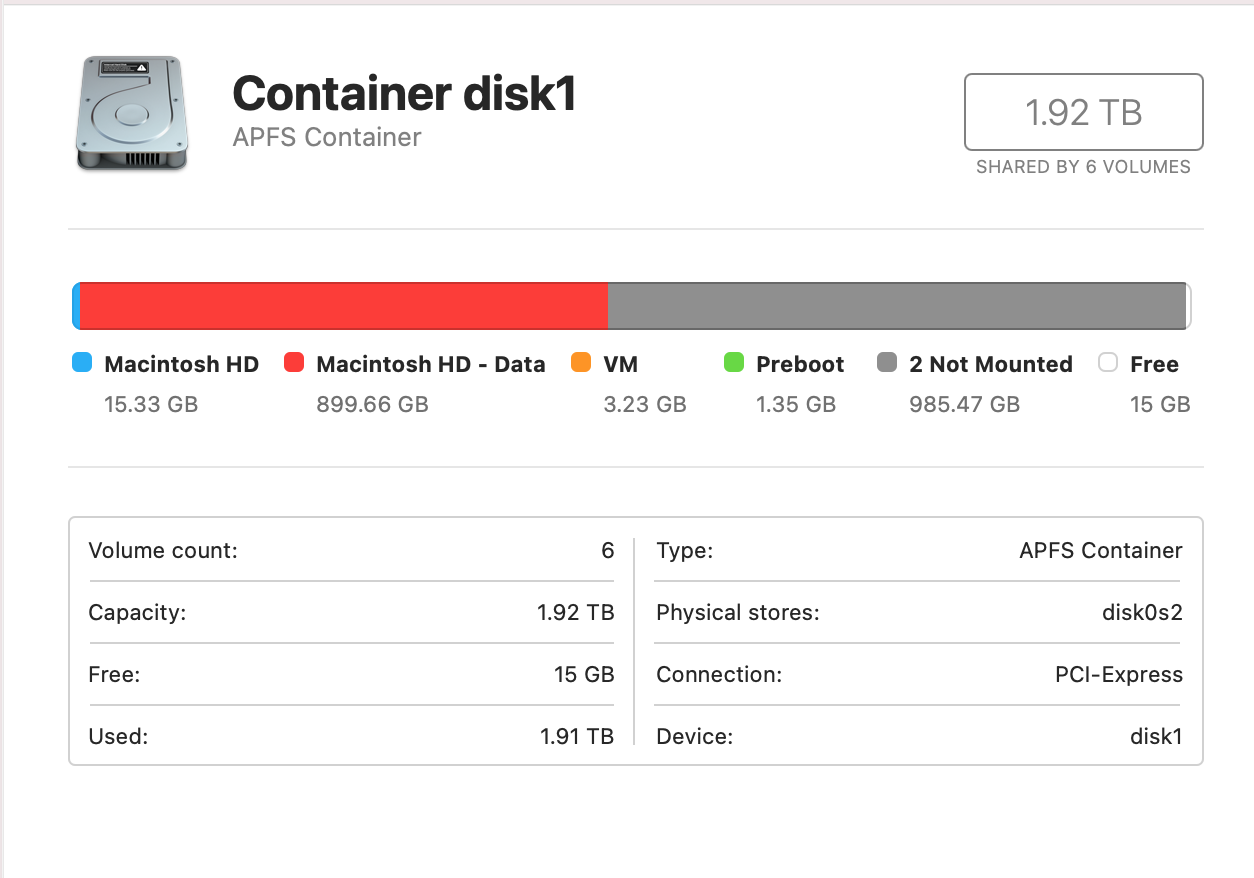Click the orange VM legend swatch
The image size is (1254, 878).
point(581,363)
